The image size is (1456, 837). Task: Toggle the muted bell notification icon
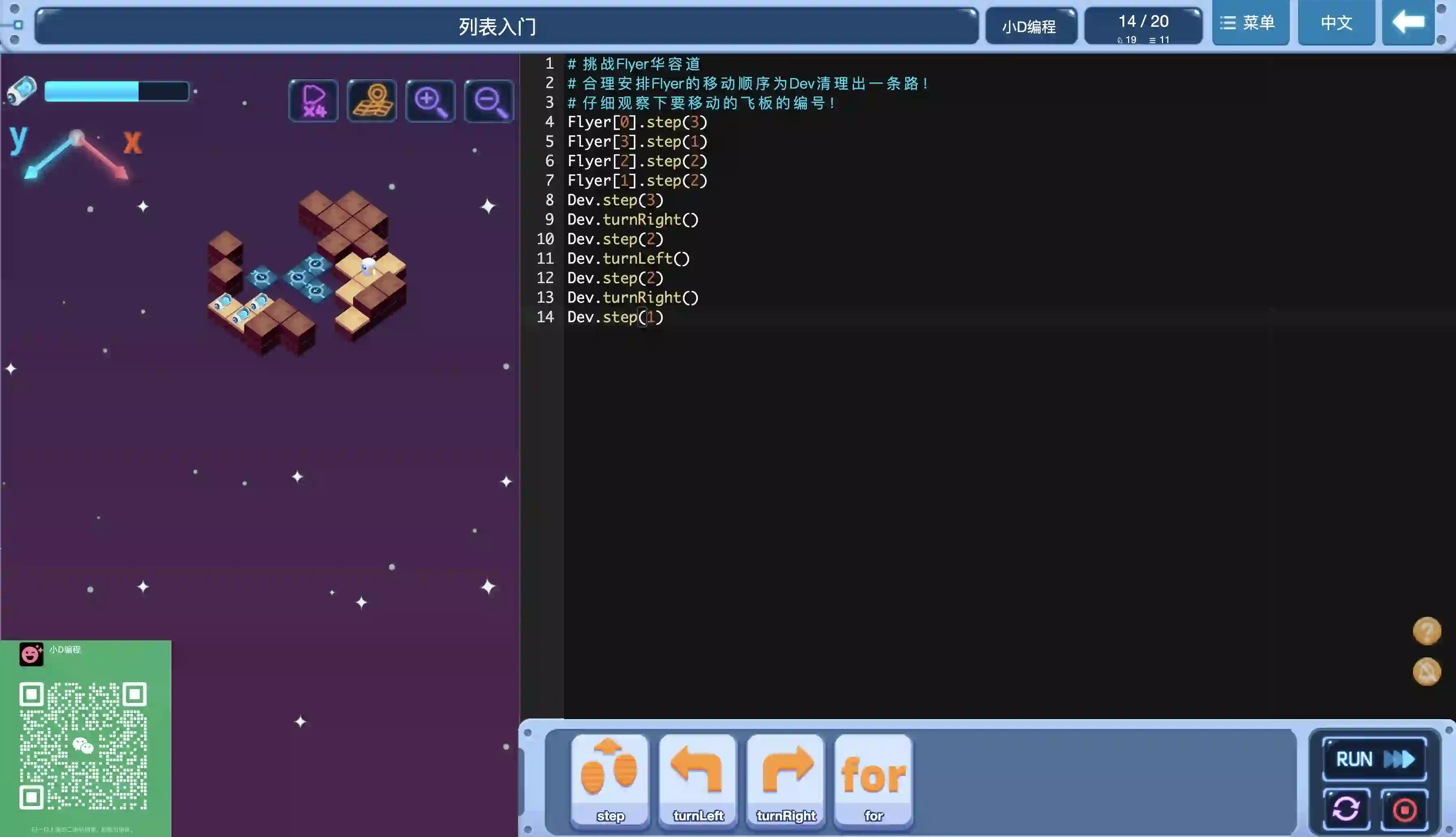[x=1426, y=672]
